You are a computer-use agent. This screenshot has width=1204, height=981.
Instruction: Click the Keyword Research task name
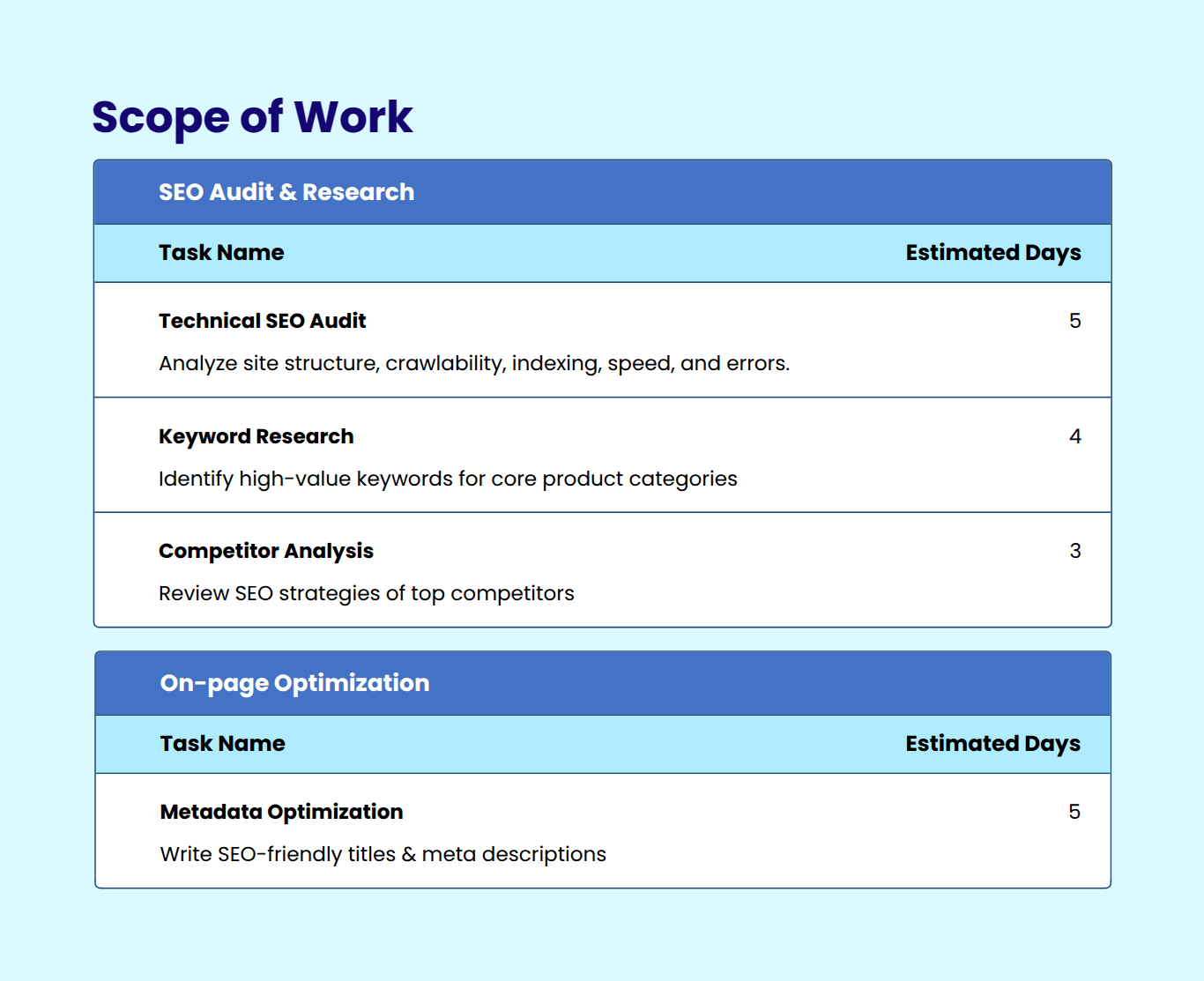pos(256,436)
